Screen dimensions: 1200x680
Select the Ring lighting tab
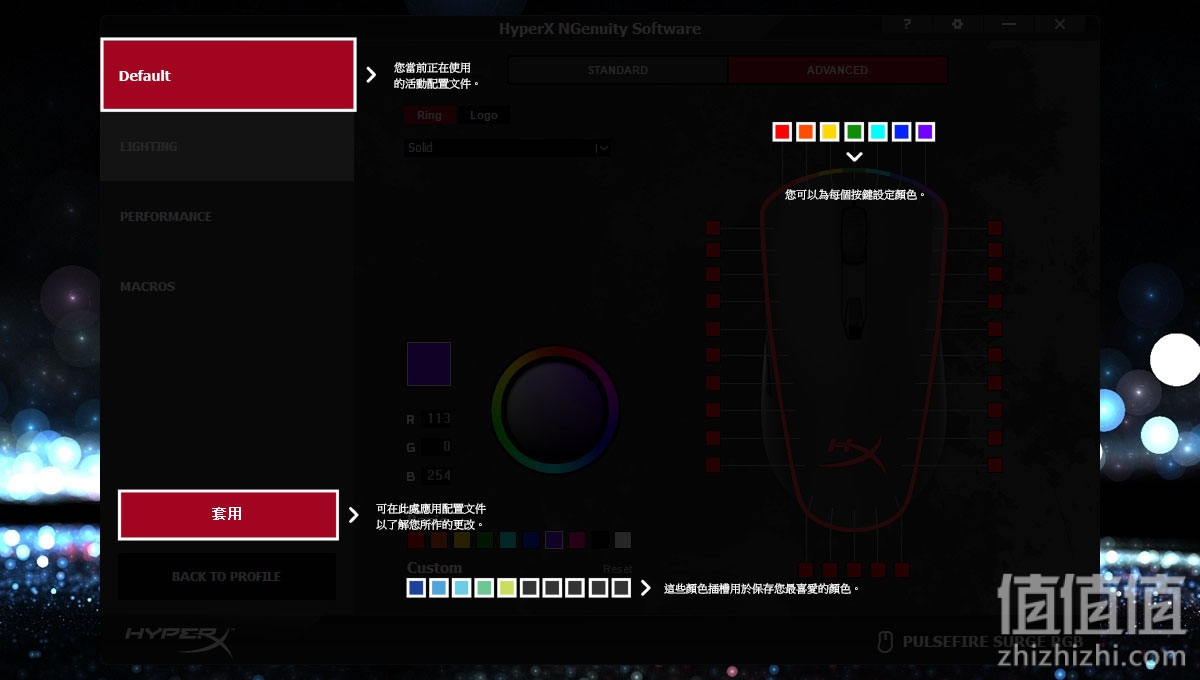[x=429, y=115]
